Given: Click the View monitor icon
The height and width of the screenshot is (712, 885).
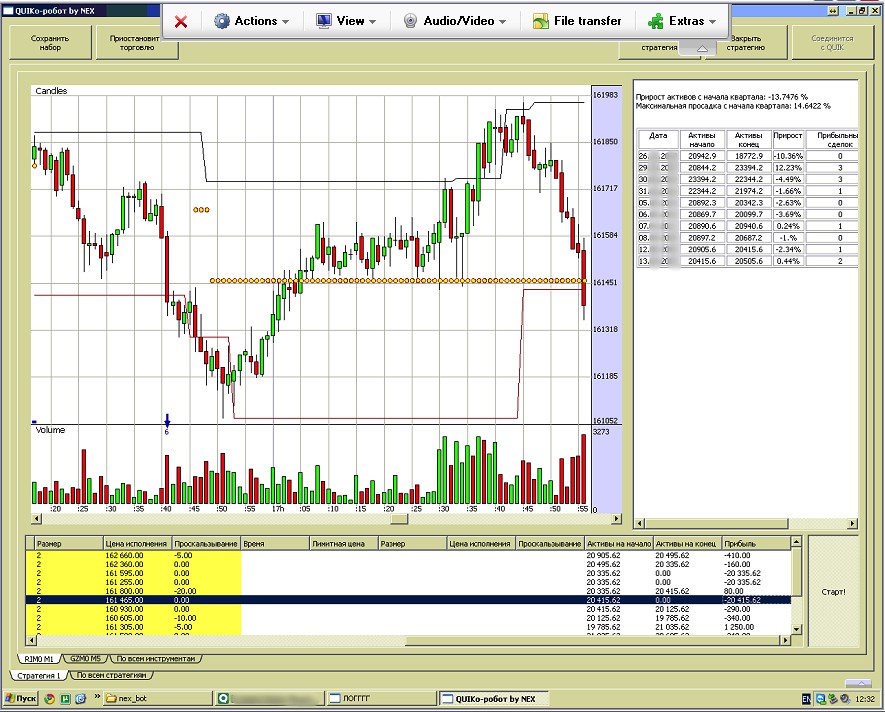Looking at the screenshot, I should pos(323,21).
